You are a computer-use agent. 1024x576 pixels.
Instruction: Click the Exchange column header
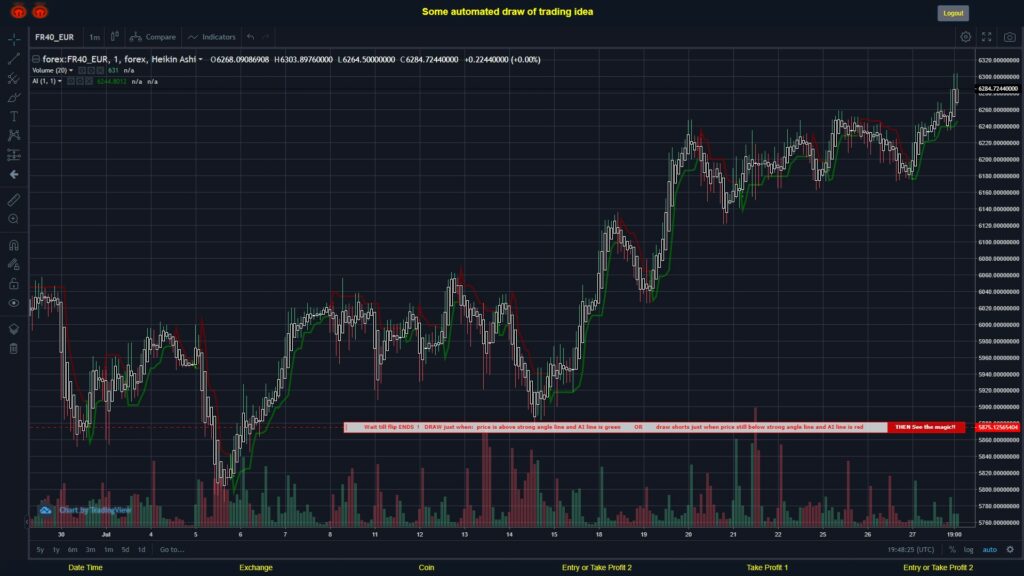(256, 568)
